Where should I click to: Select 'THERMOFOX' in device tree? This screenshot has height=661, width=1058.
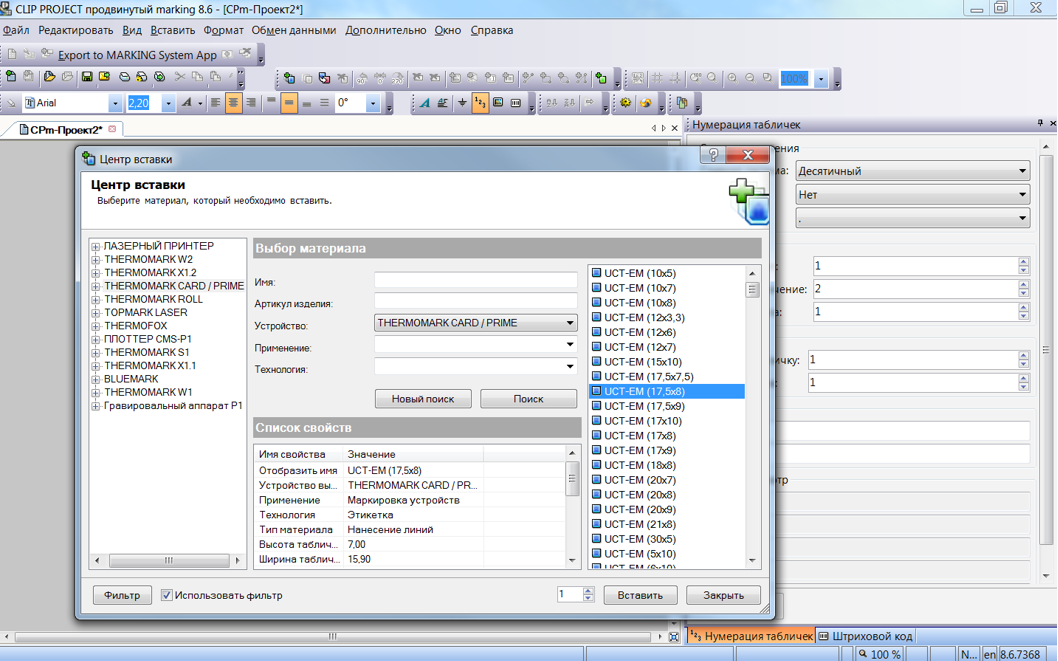coord(136,326)
